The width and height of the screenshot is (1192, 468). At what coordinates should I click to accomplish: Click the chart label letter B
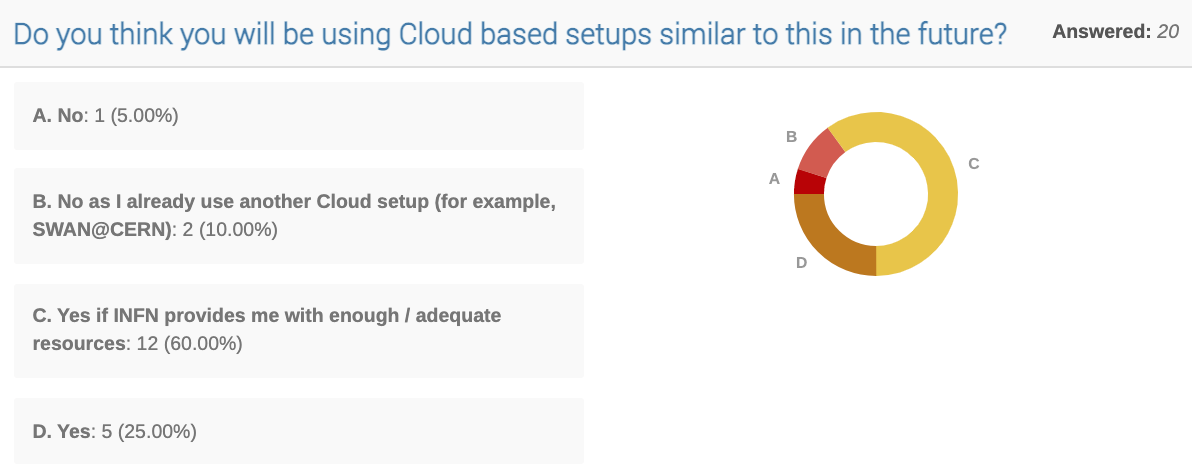point(791,137)
